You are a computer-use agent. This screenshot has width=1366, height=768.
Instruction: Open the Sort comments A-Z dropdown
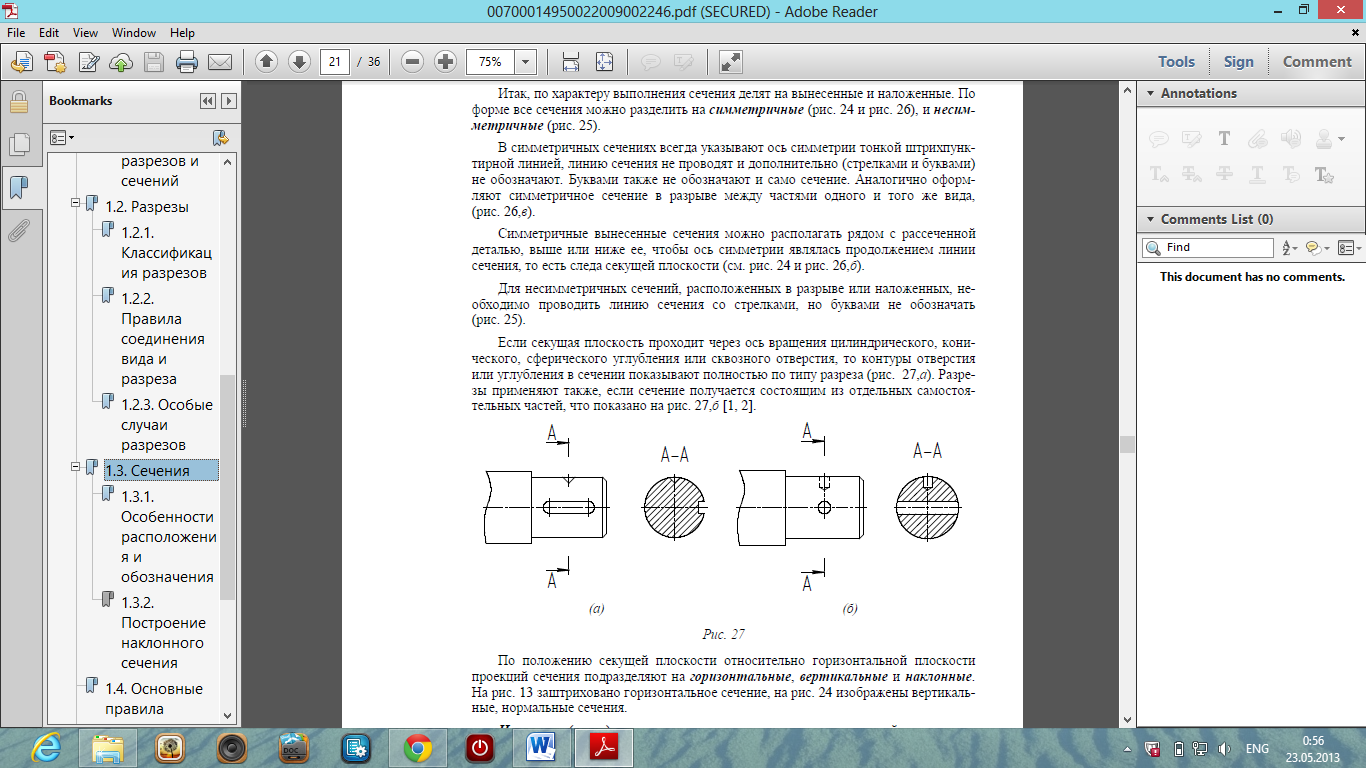[x=1289, y=247]
